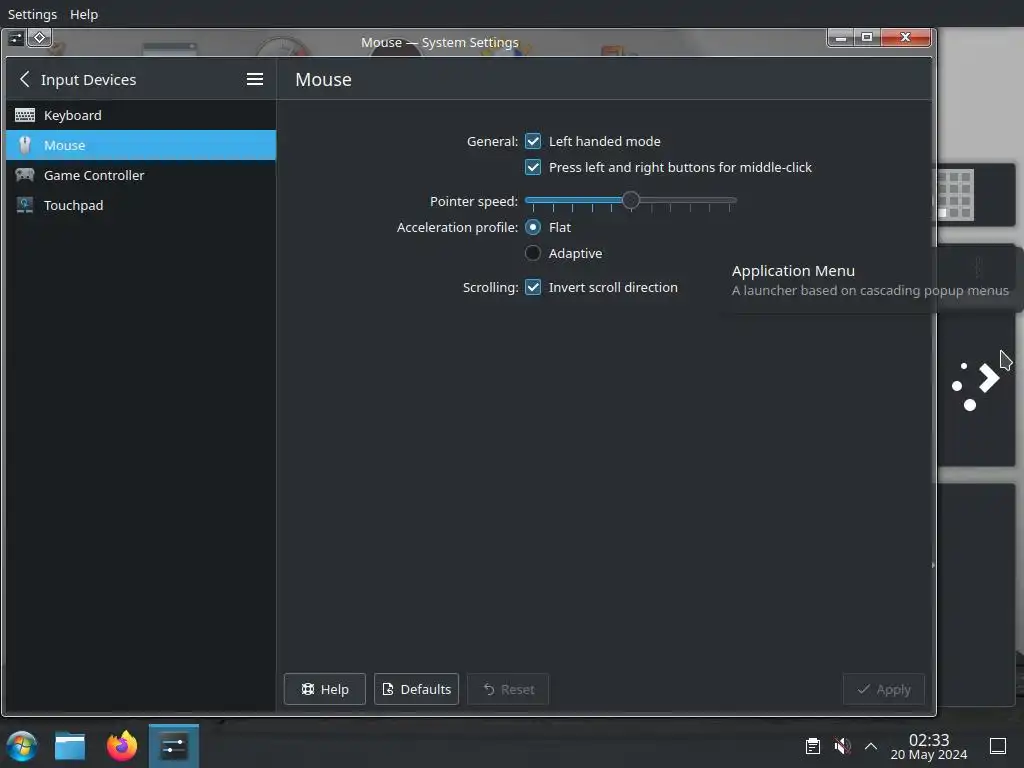The image size is (1024, 768).
Task: Click the Defaults button
Action: [x=416, y=689]
